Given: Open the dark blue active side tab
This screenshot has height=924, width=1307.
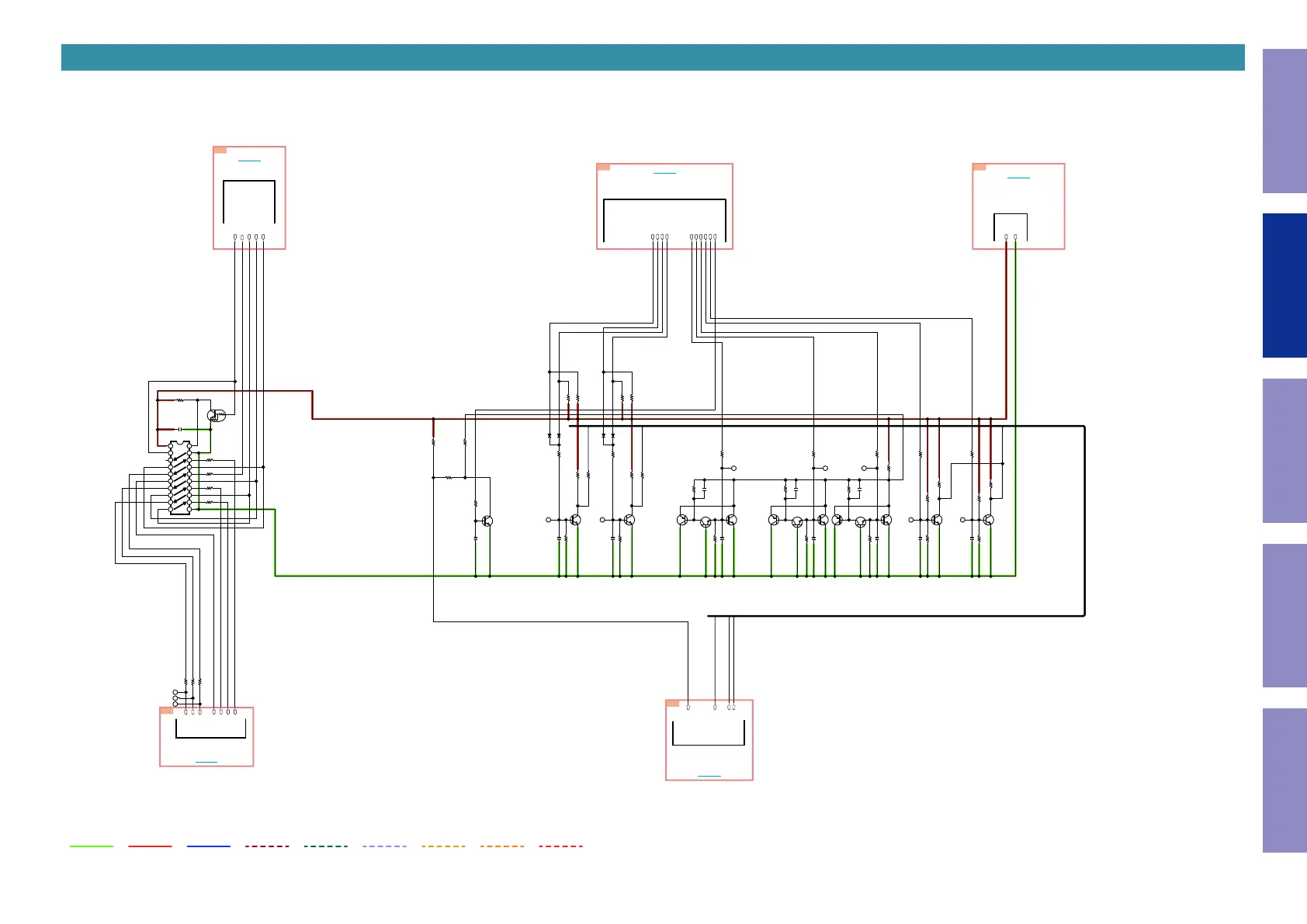Looking at the screenshot, I should 1284,286.
